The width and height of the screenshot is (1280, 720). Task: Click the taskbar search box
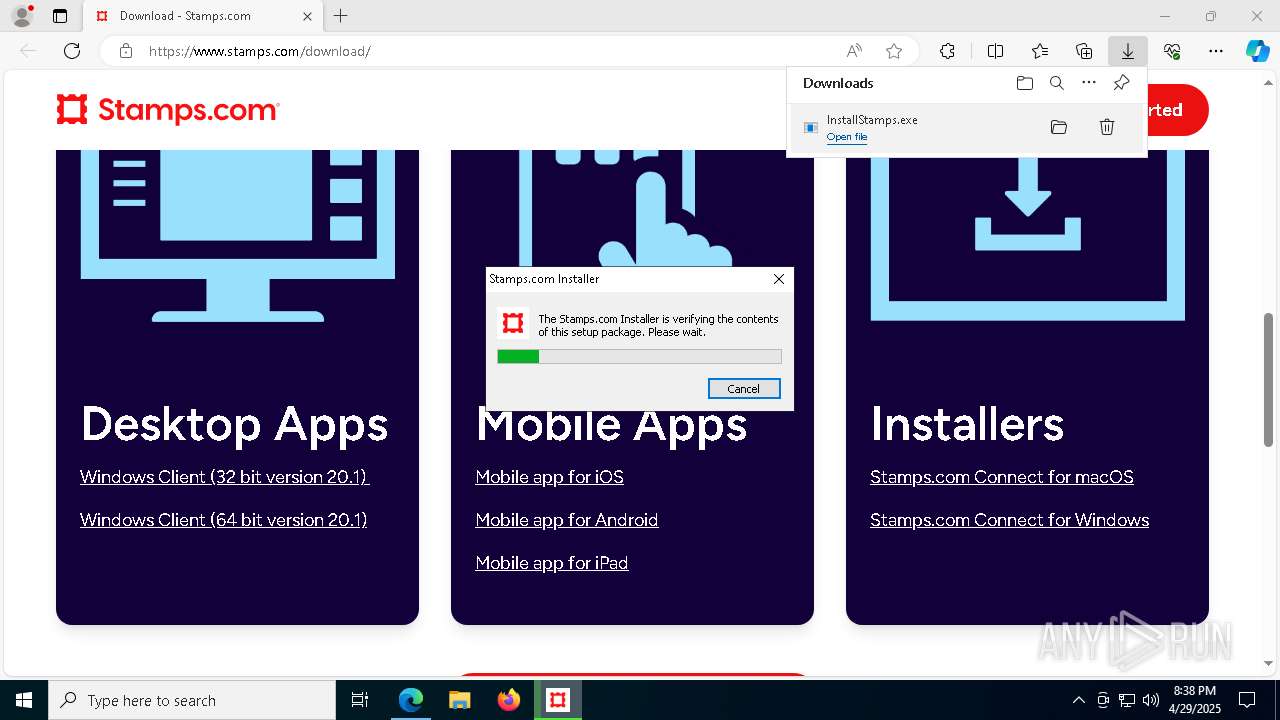click(x=192, y=700)
